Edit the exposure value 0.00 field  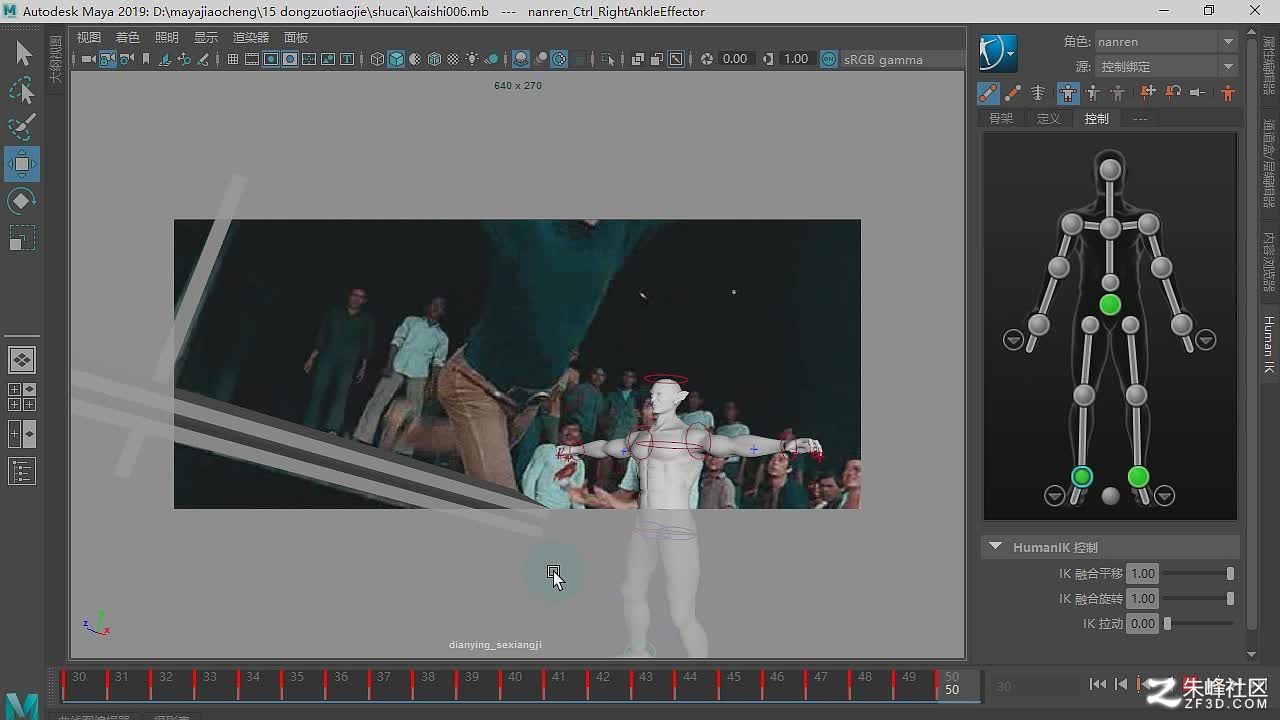click(736, 59)
